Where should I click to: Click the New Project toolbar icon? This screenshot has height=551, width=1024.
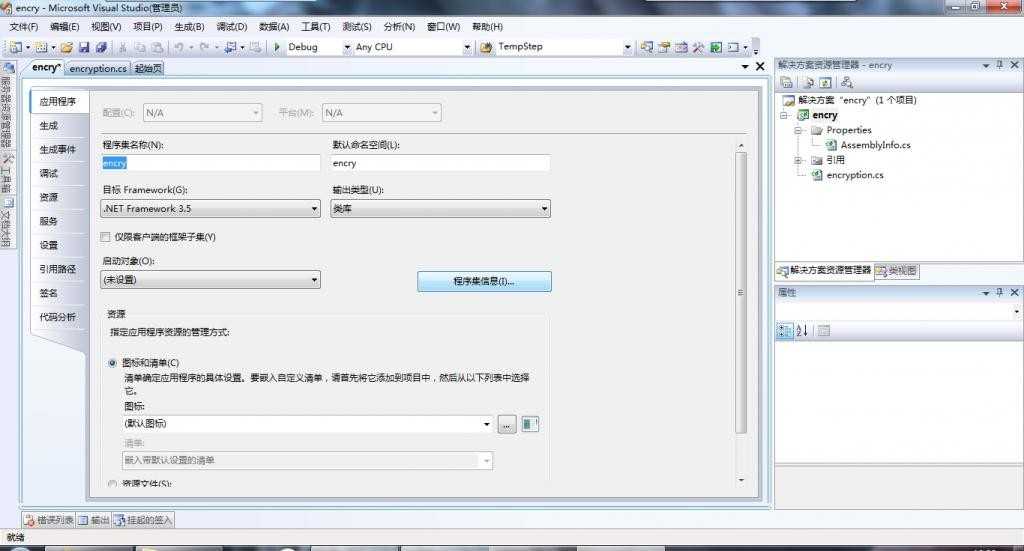click(x=16, y=47)
